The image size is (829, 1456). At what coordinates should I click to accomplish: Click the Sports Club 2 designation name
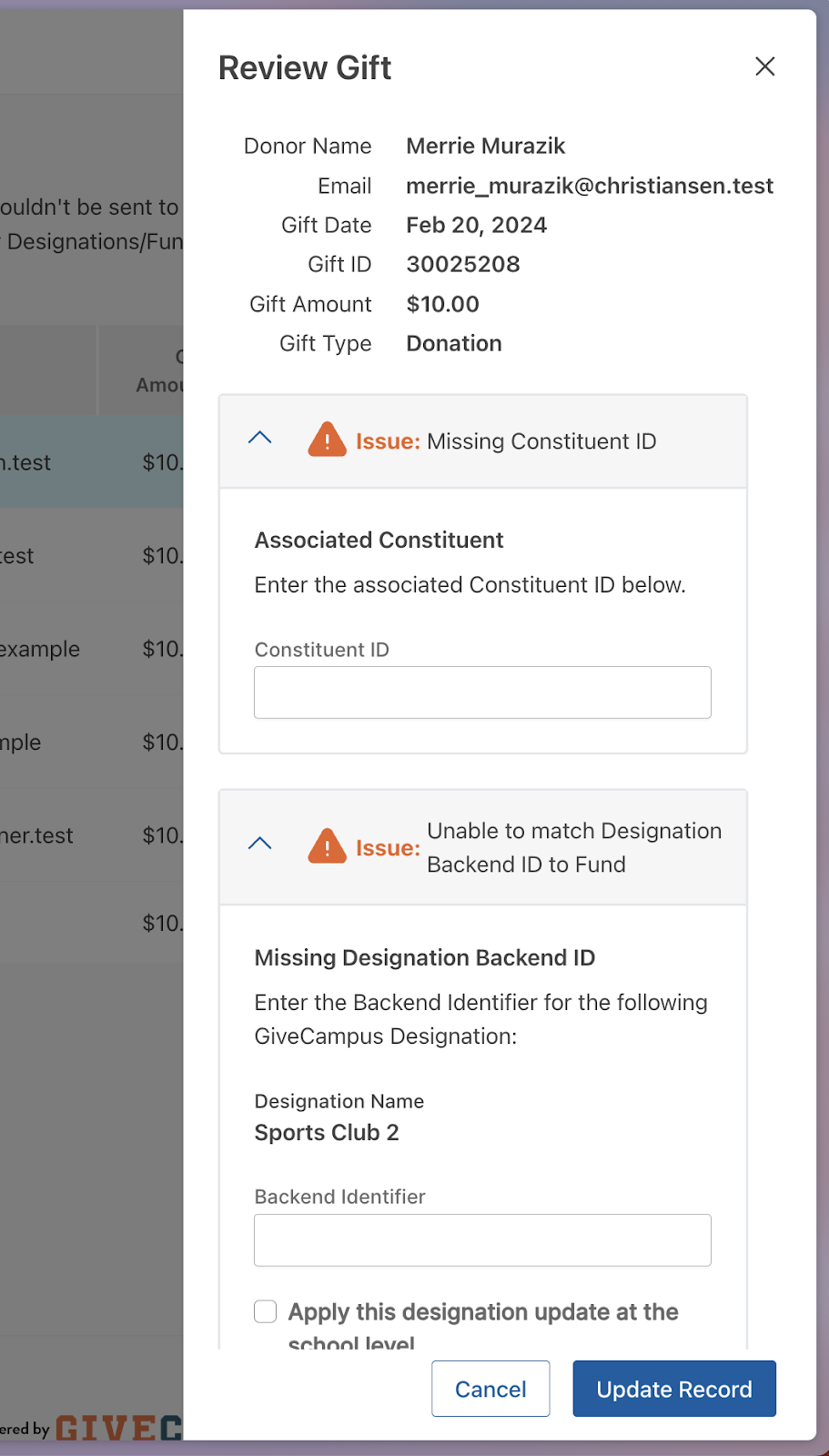327,1133
